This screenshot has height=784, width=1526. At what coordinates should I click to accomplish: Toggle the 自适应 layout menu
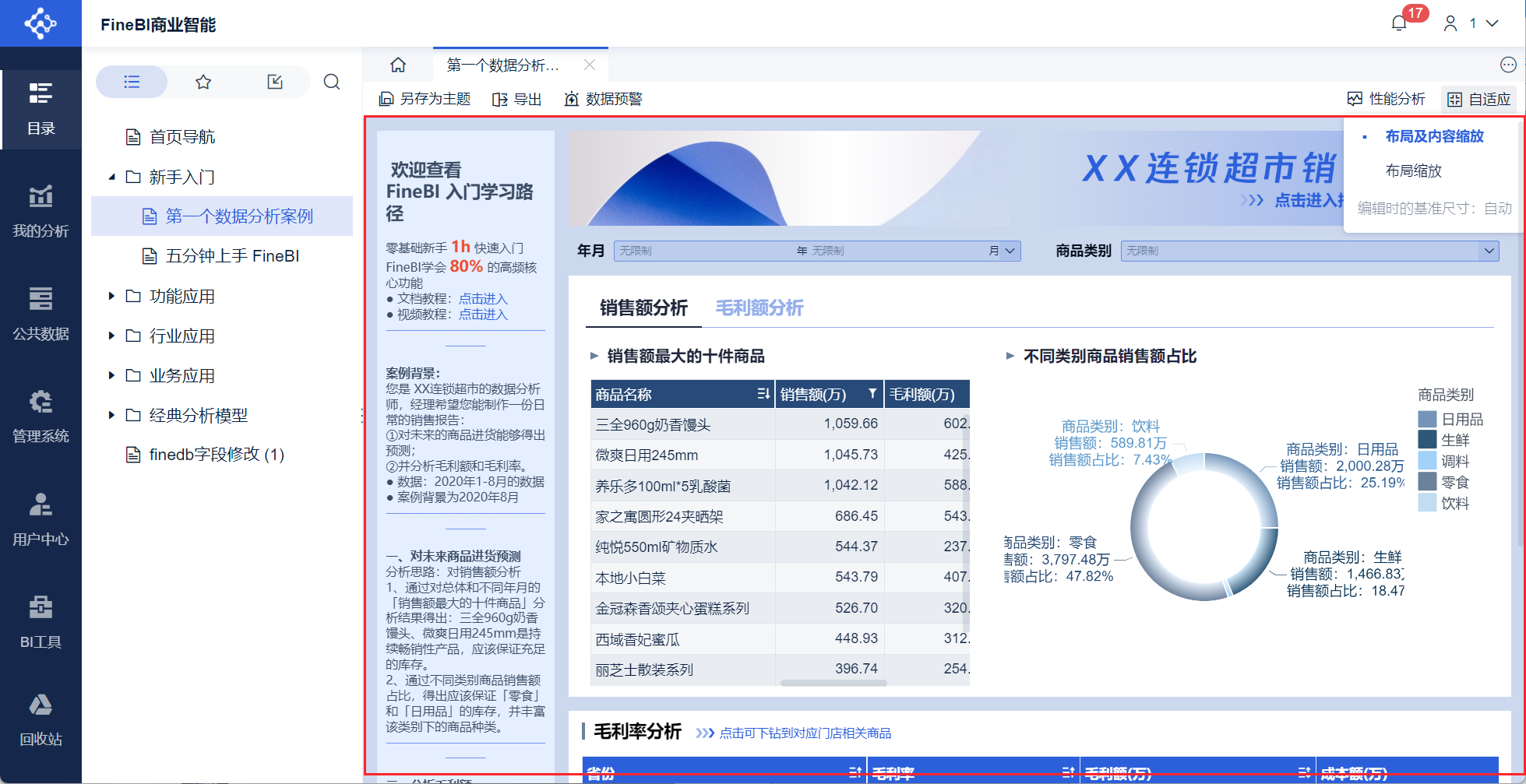point(1479,99)
